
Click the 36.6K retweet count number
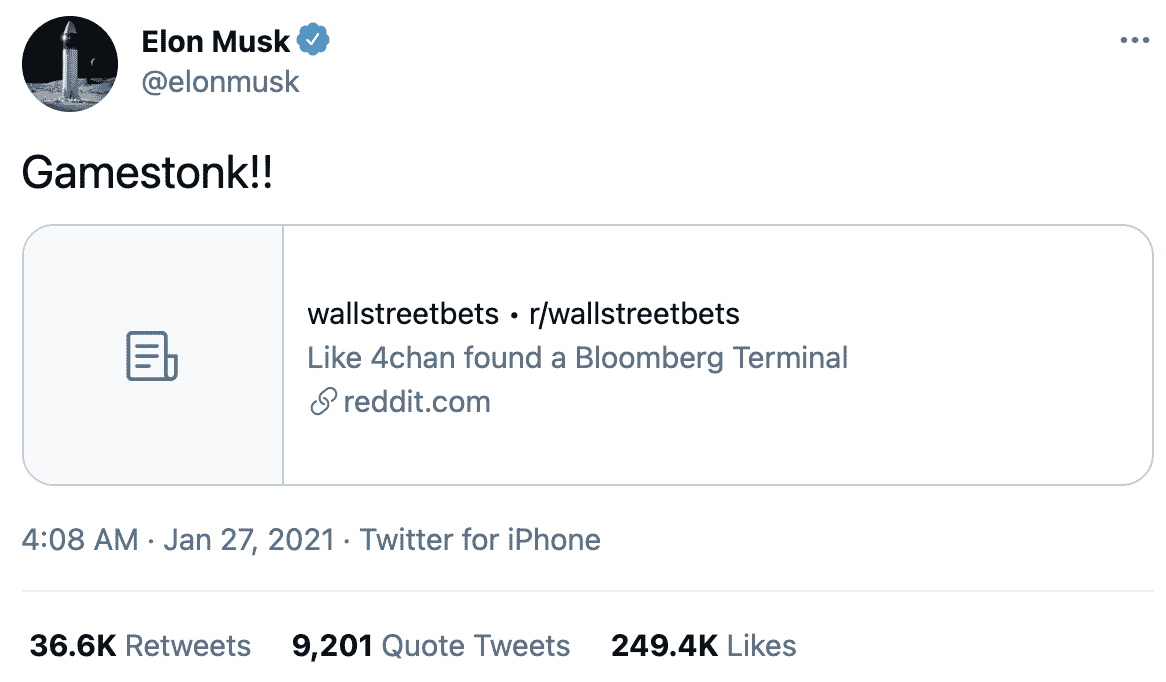click(x=73, y=646)
